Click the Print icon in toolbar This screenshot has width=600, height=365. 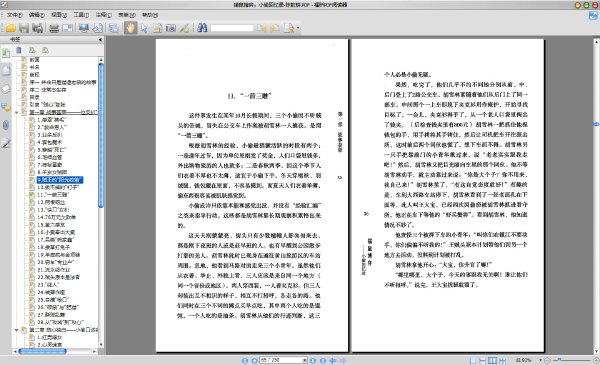click(x=54, y=28)
